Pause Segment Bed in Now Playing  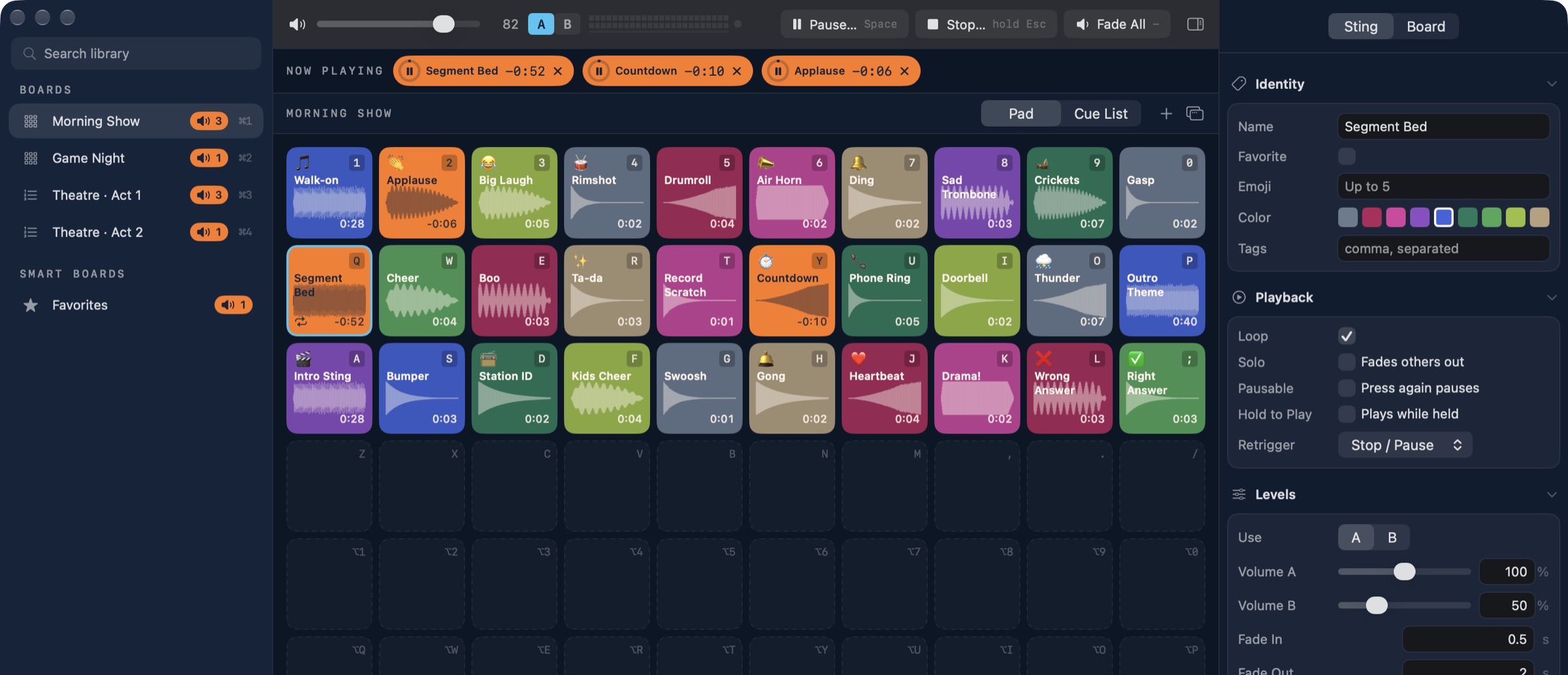[410, 71]
